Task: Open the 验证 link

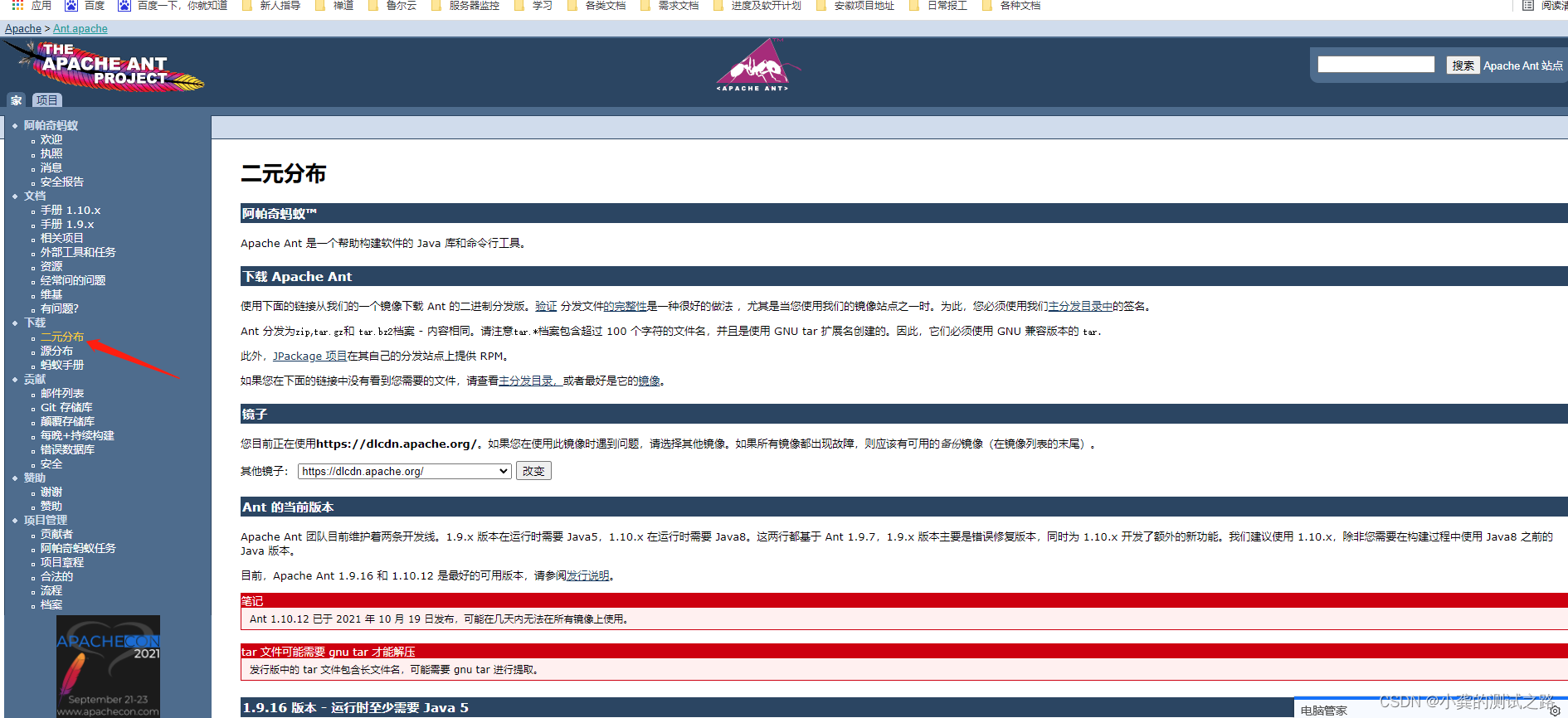Action: point(546,306)
